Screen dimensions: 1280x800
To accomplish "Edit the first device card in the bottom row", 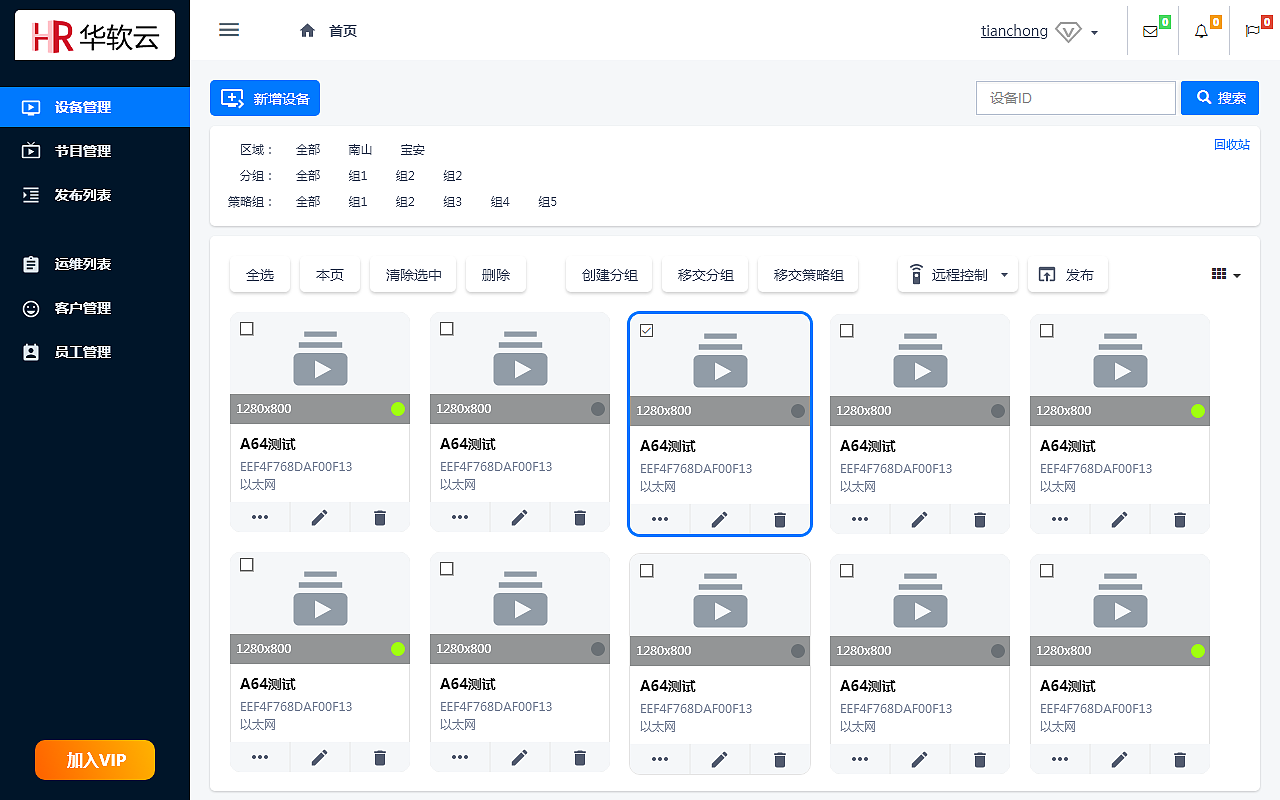I will 320,757.
